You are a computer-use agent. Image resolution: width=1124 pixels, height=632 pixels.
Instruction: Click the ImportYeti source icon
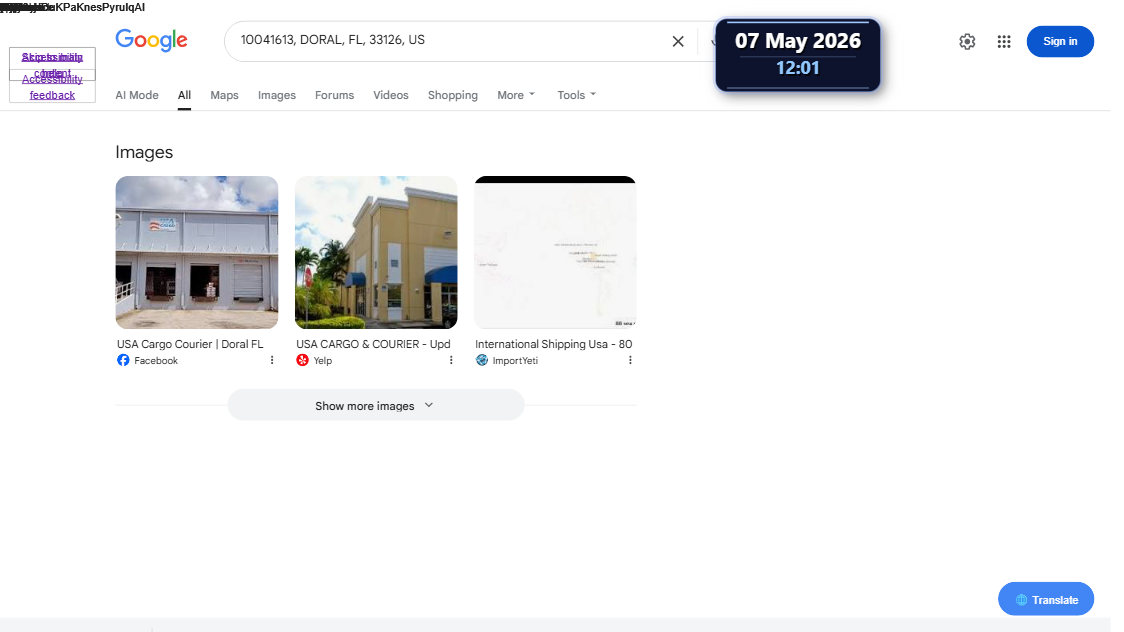point(482,360)
